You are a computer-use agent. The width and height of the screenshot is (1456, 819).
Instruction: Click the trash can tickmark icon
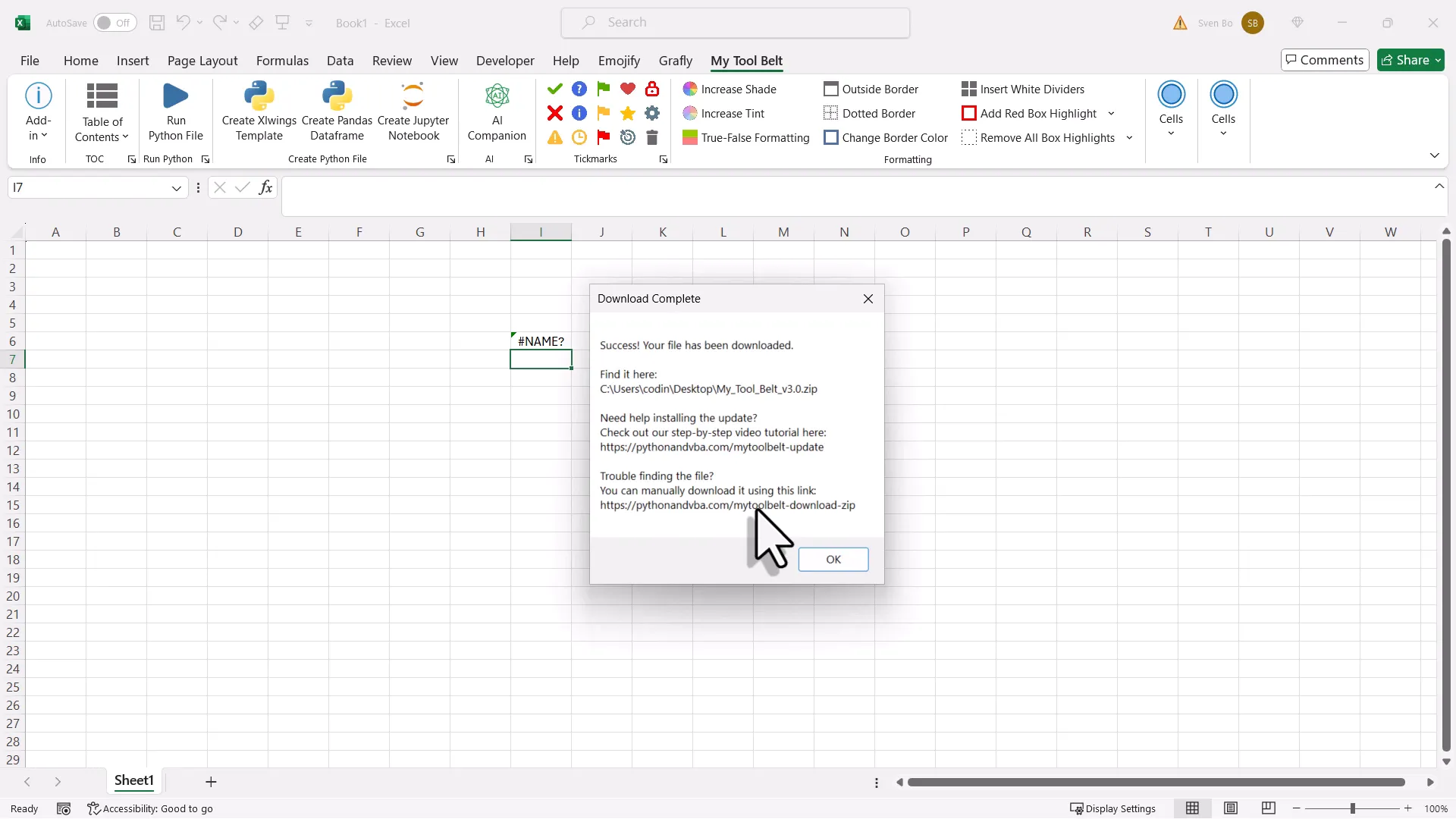(652, 138)
